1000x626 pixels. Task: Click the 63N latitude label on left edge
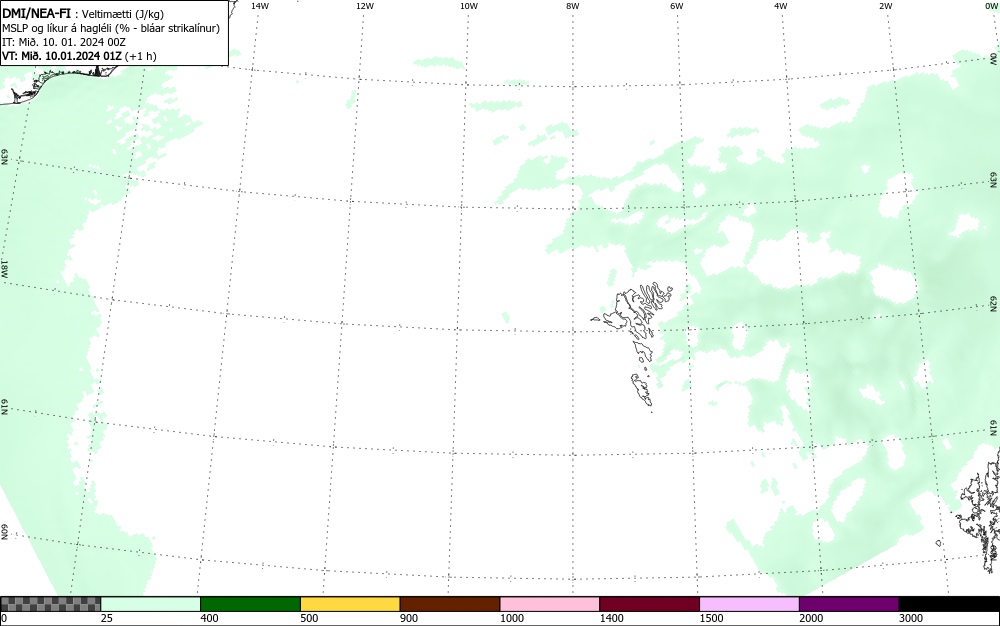click(x=4, y=157)
